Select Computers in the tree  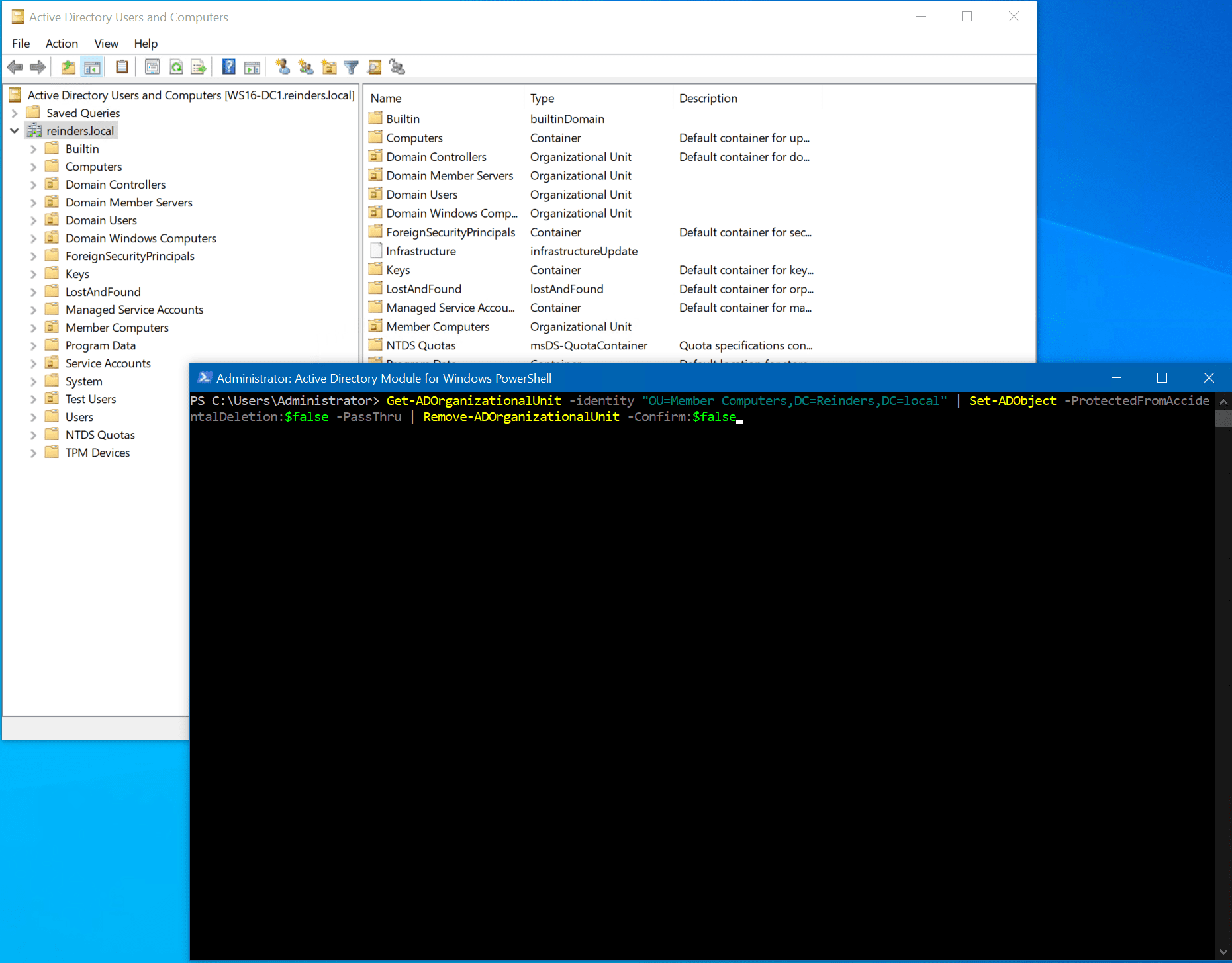(x=93, y=167)
